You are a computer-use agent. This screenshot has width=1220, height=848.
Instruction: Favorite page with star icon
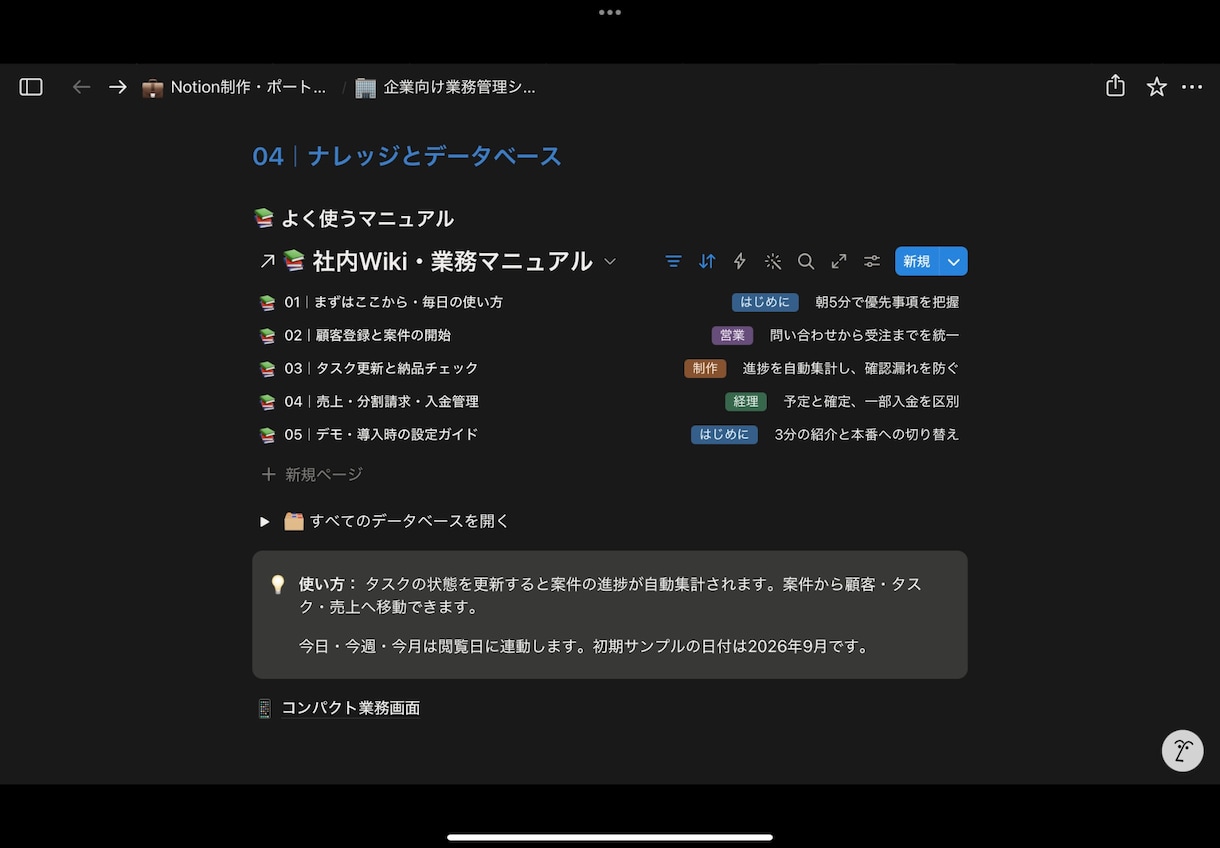tap(1156, 87)
